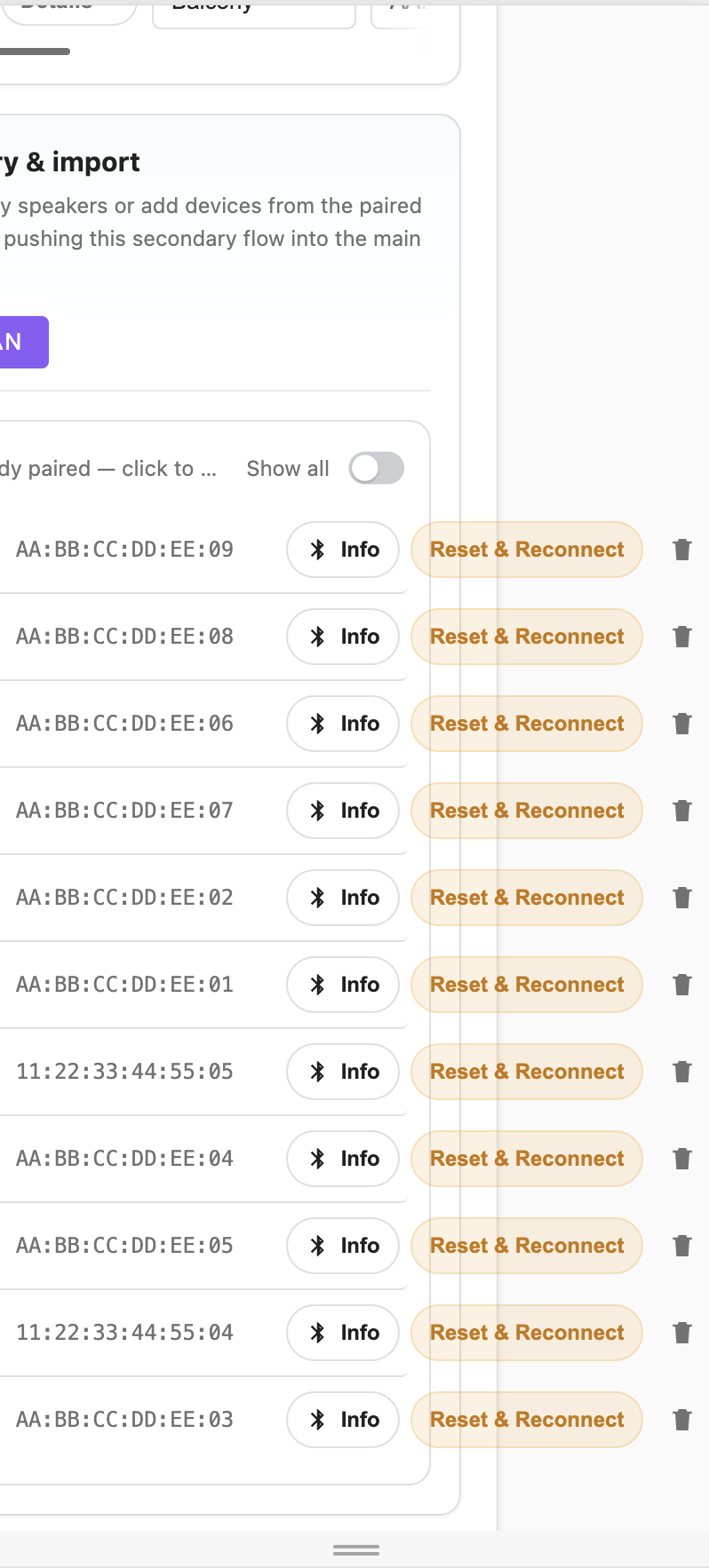Open Info for device AA:BB:CC:DD:EE:04
Viewport: 709px width, 1568px height.
pos(343,1159)
